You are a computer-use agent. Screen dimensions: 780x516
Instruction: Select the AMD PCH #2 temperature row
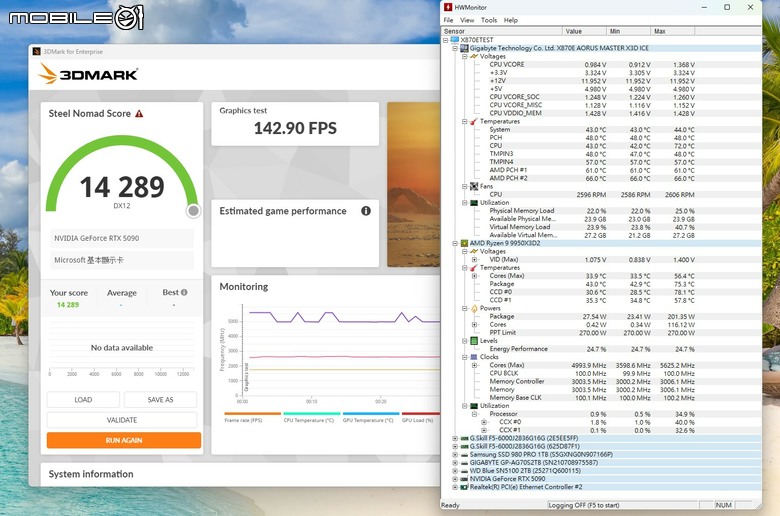pyautogui.click(x=592, y=178)
